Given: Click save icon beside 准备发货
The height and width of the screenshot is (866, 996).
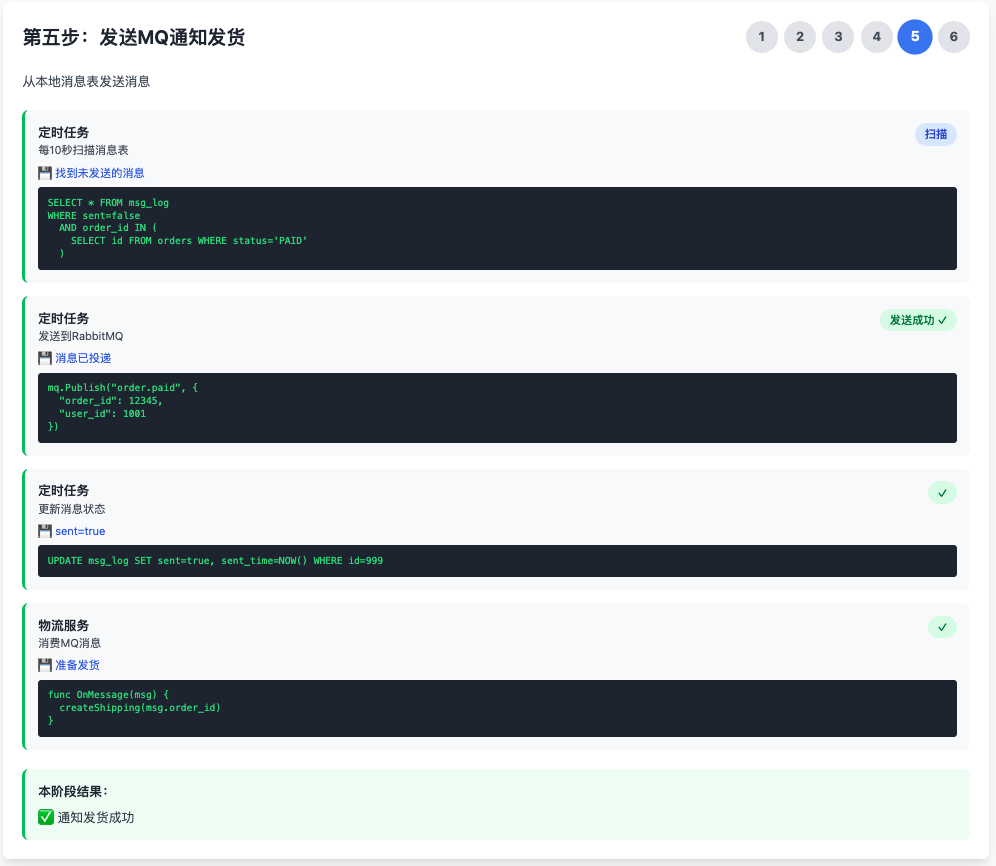Looking at the screenshot, I should [x=45, y=665].
